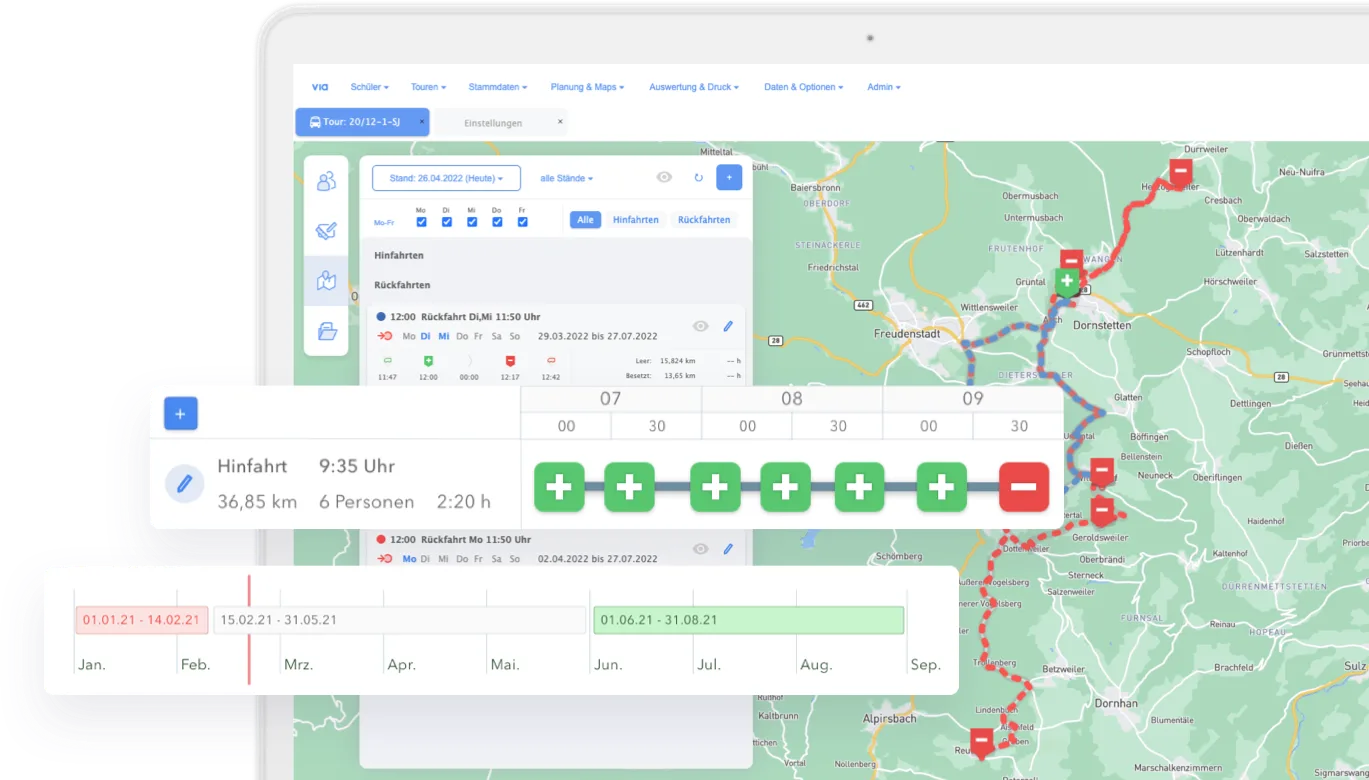Select the map view sidebar icon
The image size is (1369, 780).
(x=326, y=281)
